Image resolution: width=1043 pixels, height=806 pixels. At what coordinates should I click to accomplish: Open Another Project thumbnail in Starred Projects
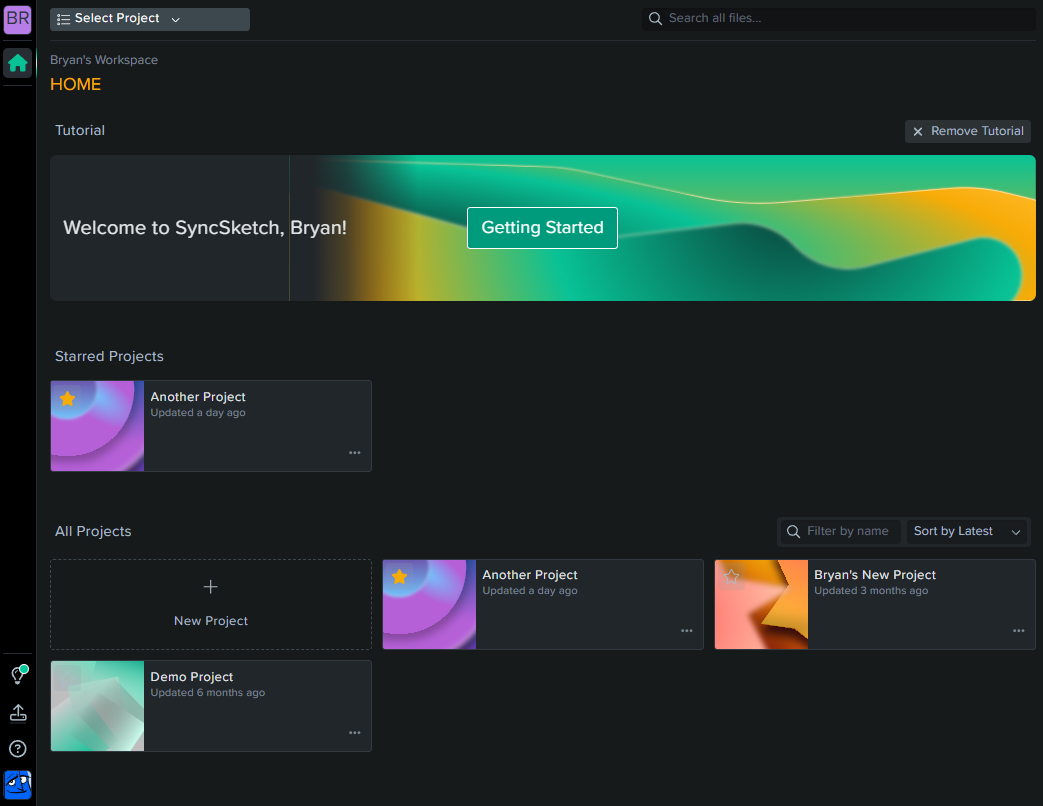click(x=97, y=426)
